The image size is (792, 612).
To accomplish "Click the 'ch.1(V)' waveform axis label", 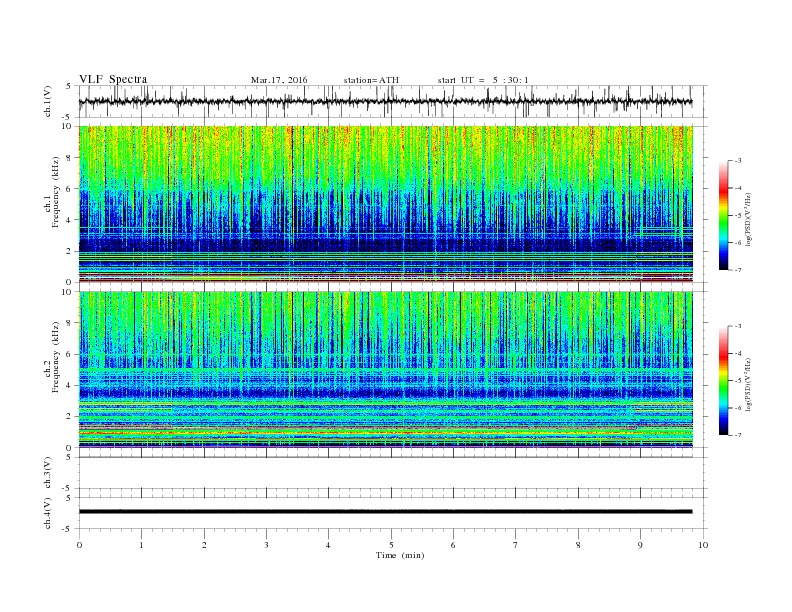I will (x=48, y=101).
